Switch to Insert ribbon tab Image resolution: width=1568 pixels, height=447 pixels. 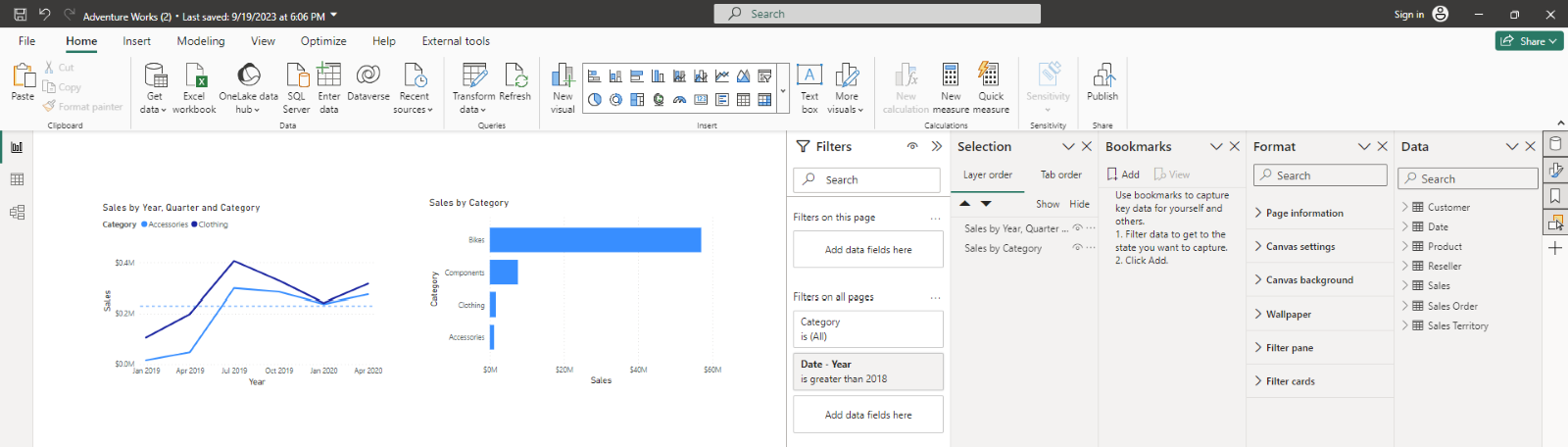click(136, 41)
